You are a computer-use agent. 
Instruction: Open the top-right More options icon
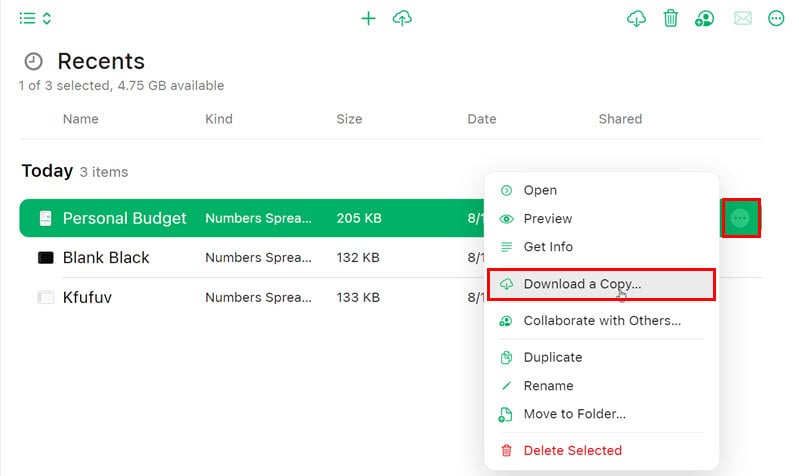(x=777, y=18)
